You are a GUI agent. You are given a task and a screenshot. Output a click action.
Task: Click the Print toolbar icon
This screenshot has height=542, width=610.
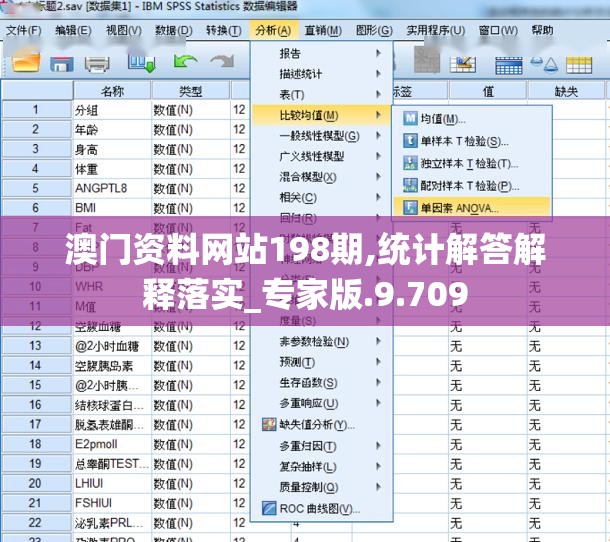[x=97, y=64]
